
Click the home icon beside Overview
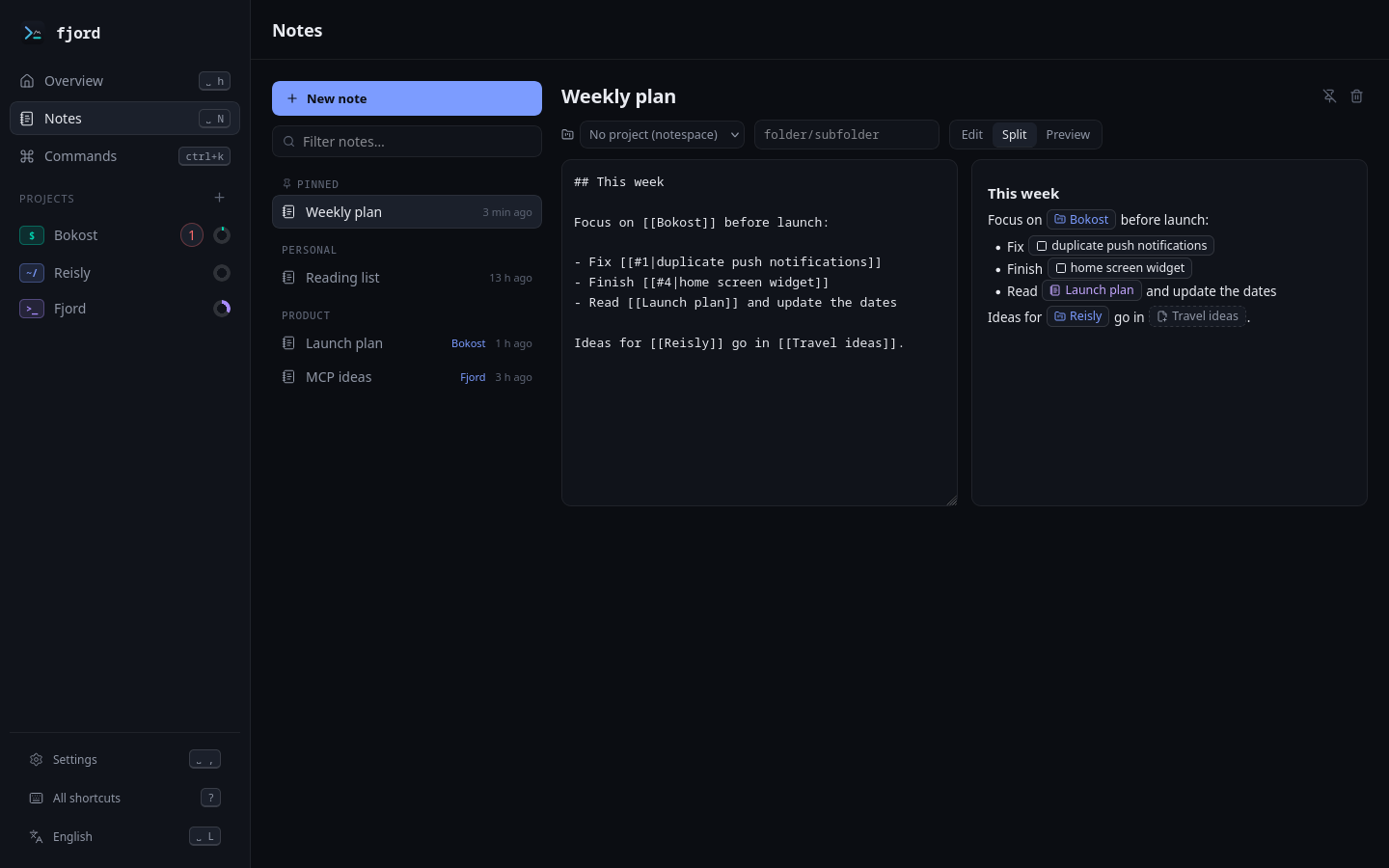click(27, 81)
